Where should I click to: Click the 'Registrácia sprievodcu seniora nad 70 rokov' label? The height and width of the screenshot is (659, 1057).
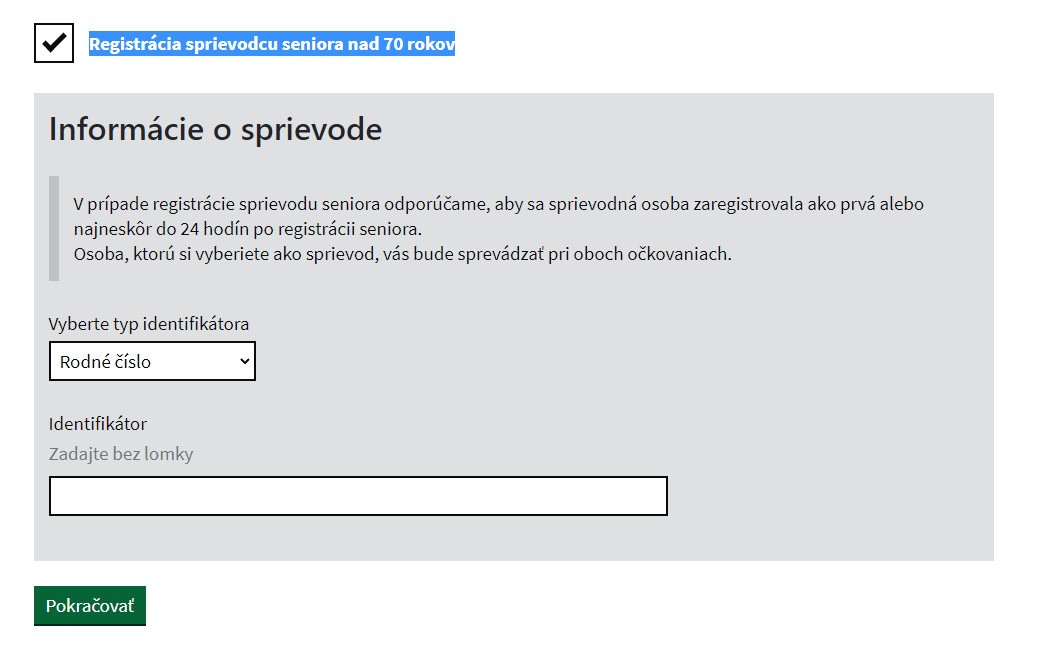[x=271, y=44]
